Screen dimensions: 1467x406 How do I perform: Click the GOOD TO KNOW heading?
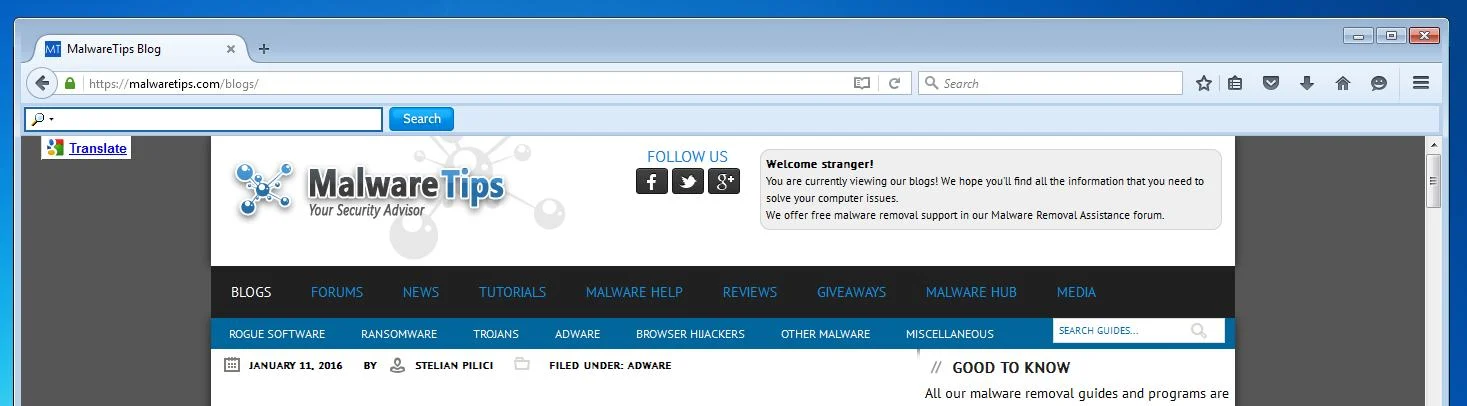[x=1011, y=368]
